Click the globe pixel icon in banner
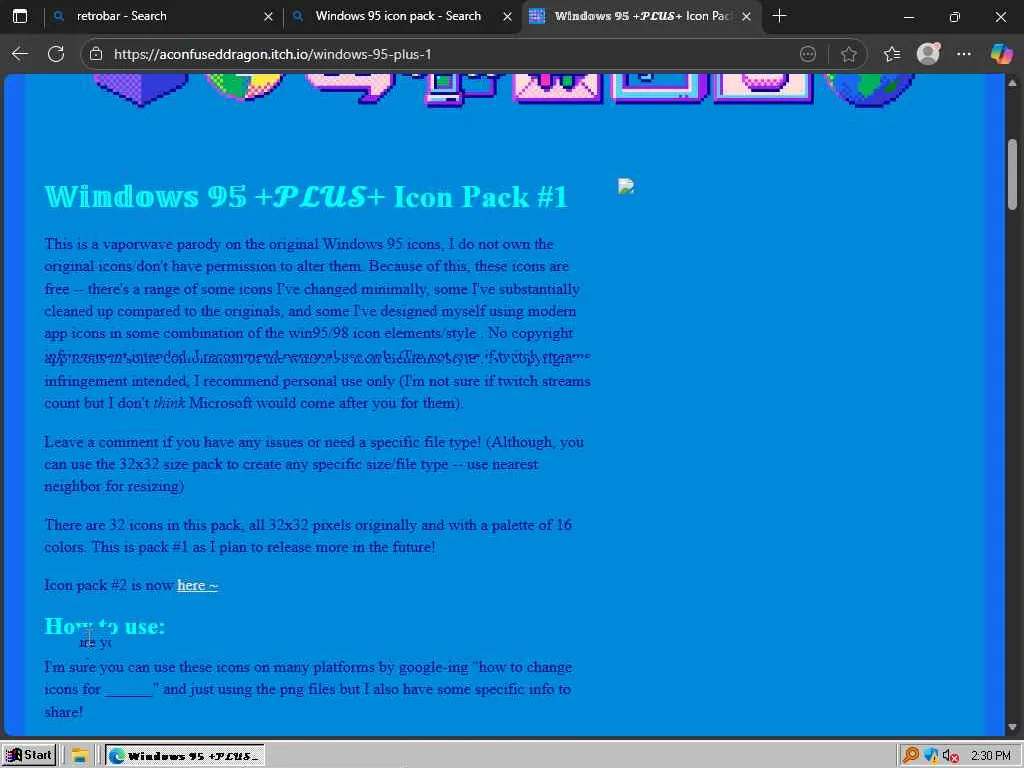Screen dimensions: 1024x768 (x=869, y=89)
